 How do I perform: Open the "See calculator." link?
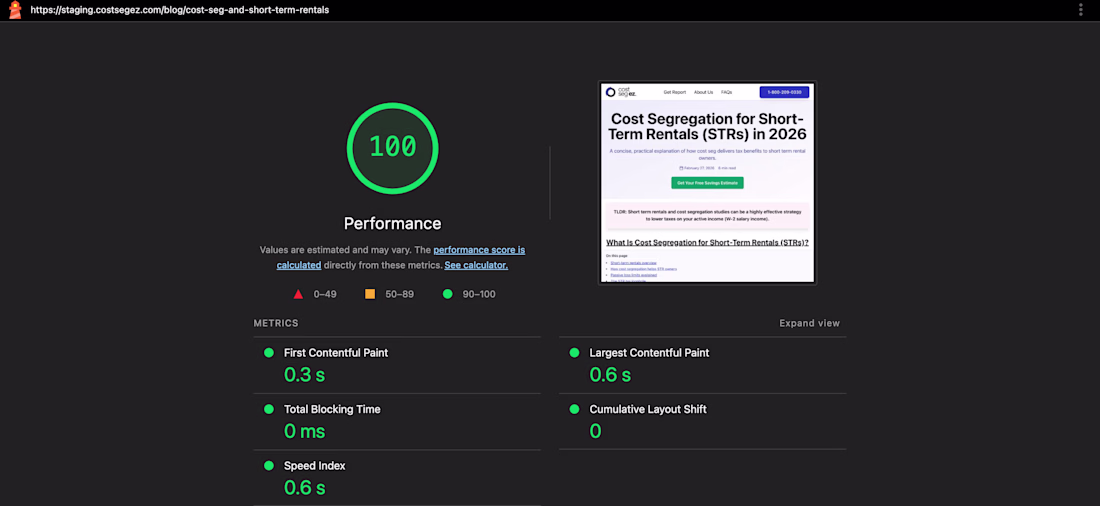pyautogui.click(x=476, y=265)
